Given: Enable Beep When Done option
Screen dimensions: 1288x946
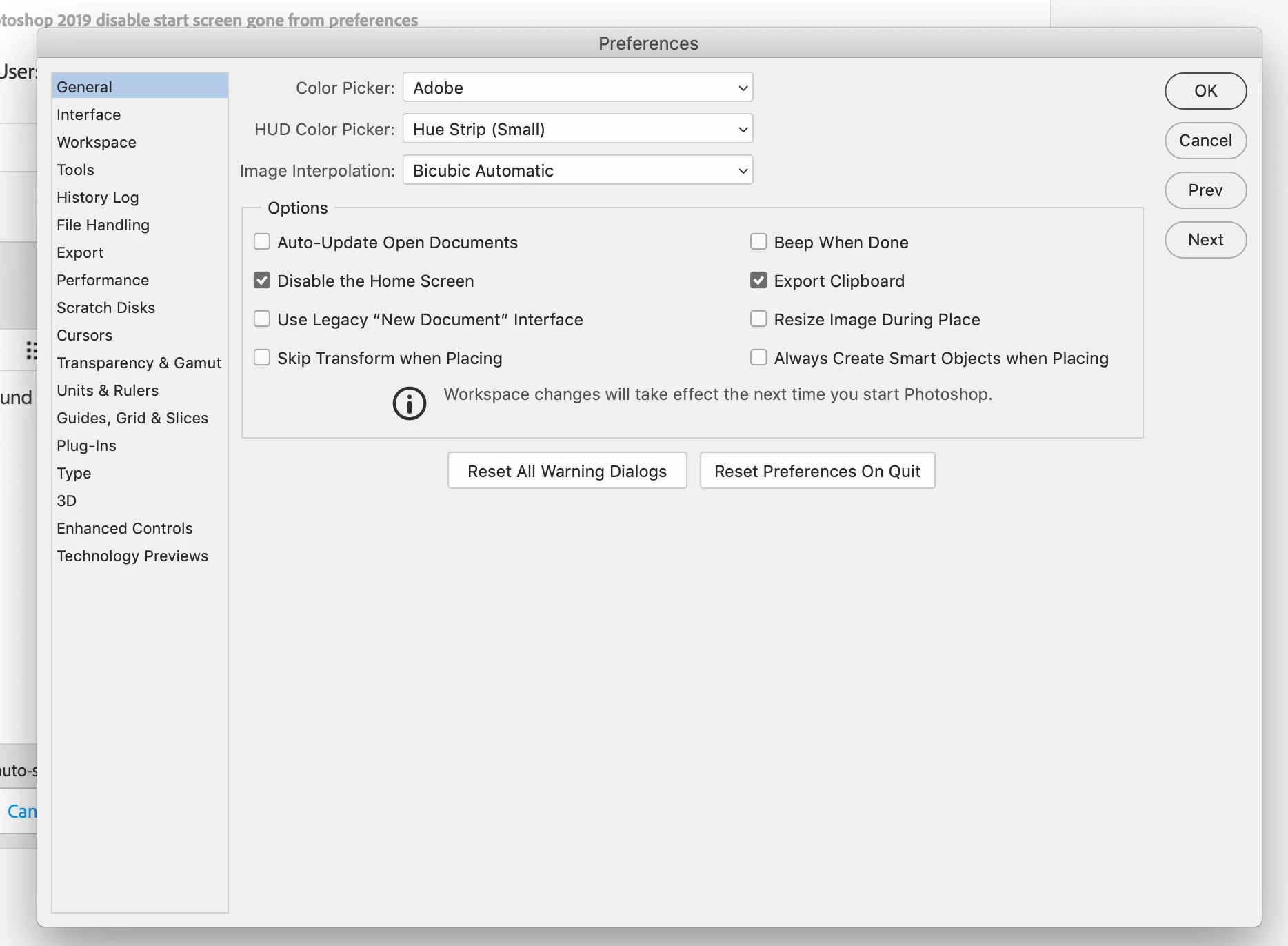Looking at the screenshot, I should pos(758,241).
